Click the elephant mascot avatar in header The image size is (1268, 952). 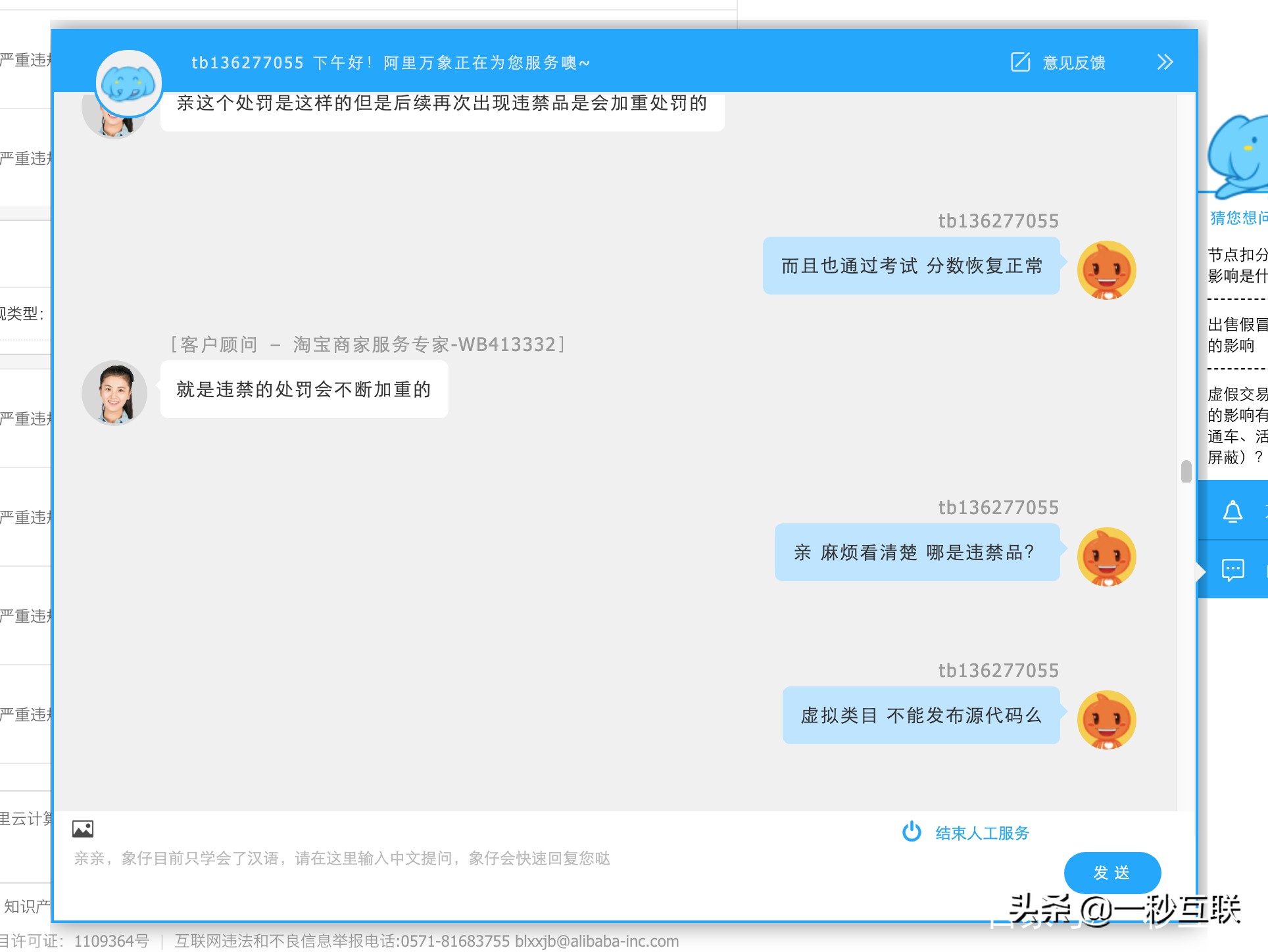(128, 82)
